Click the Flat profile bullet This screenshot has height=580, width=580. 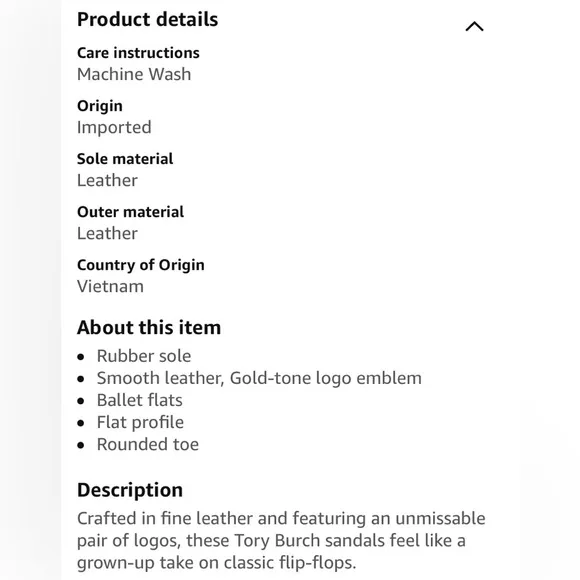pyautogui.click(x=140, y=422)
